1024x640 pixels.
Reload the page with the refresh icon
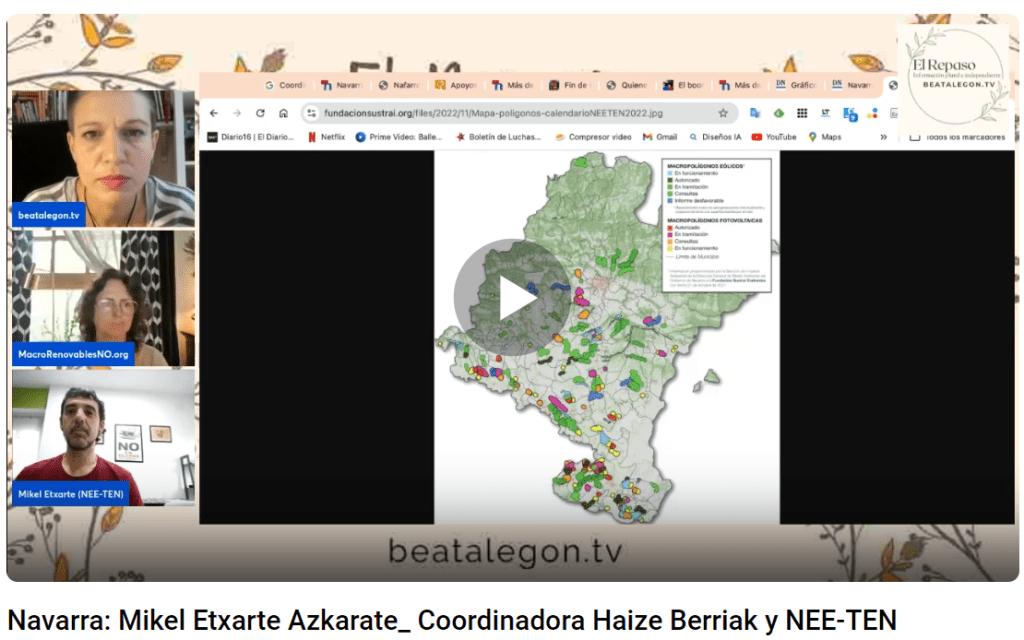click(x=260, y=113)
